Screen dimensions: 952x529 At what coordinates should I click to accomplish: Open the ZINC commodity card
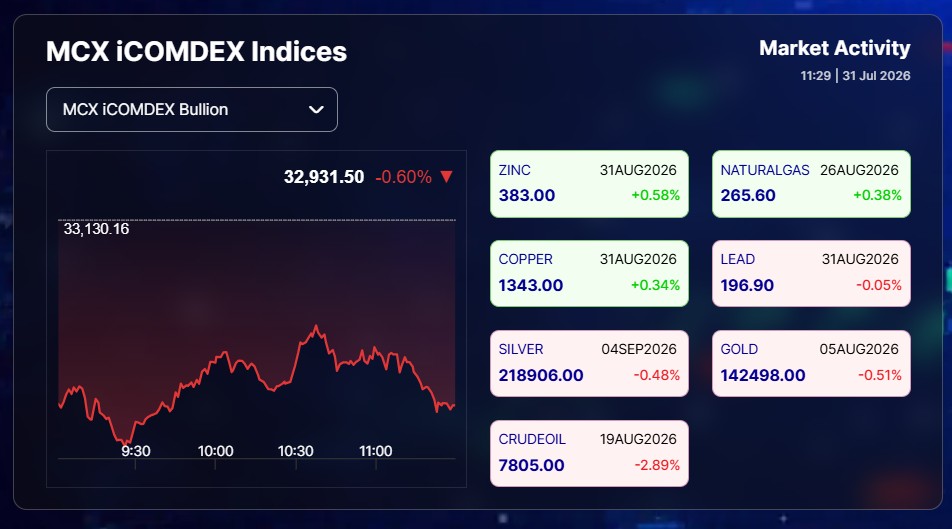(x=589, y=184)
